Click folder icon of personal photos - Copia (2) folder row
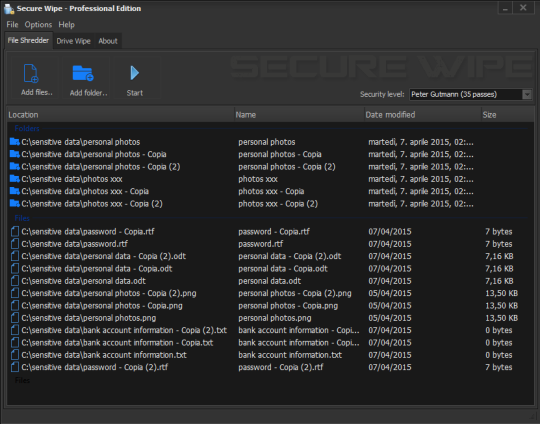 click(14, 166)
